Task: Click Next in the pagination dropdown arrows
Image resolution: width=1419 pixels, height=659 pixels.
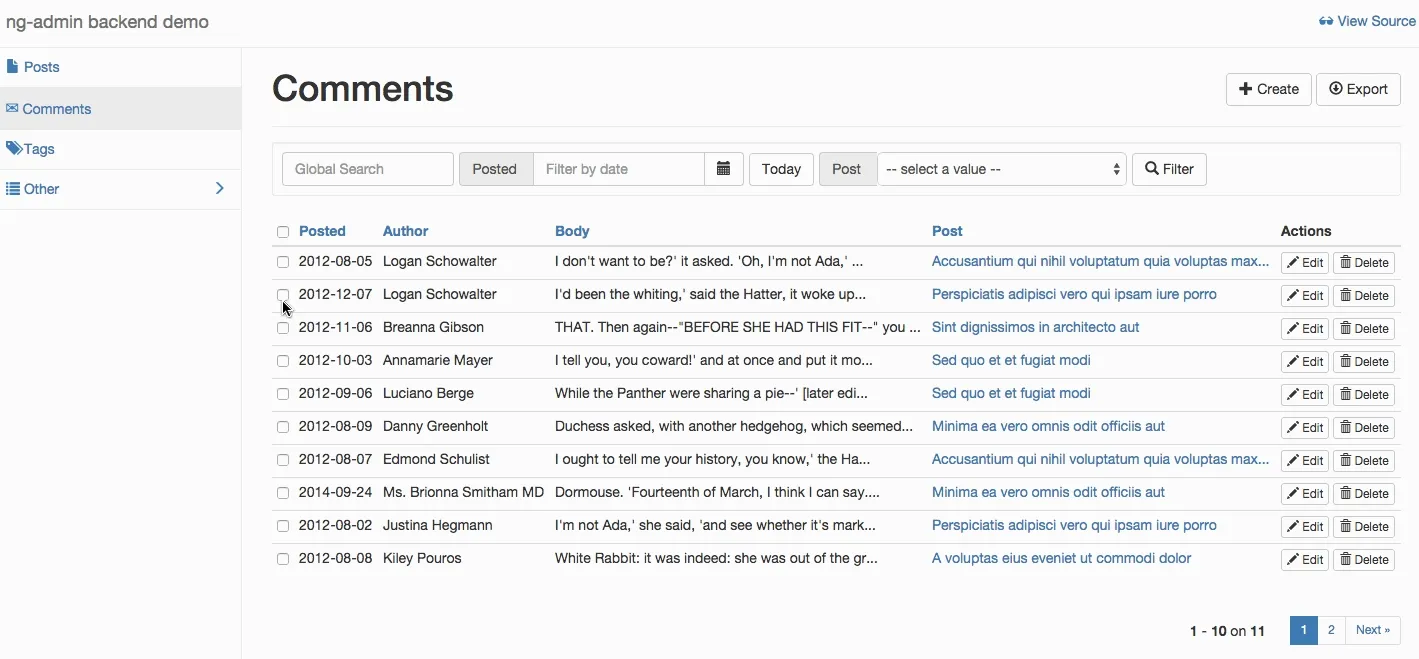Action: [x=1372, y=629]
